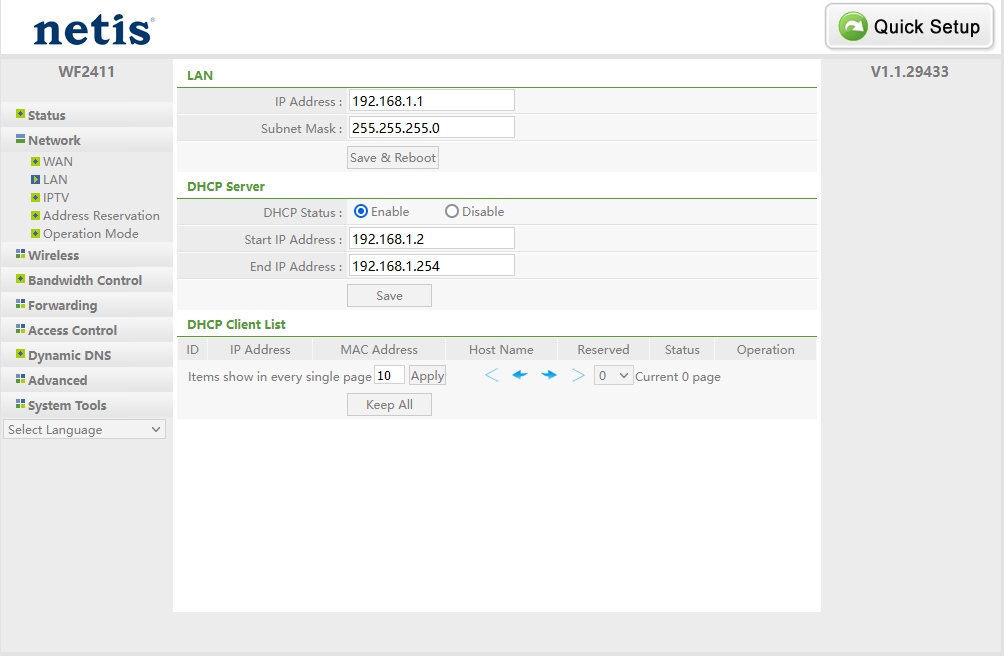Screen dimensions: 1004x656
Task: Open the WAN settings page
Action: [x=58, y=162]
